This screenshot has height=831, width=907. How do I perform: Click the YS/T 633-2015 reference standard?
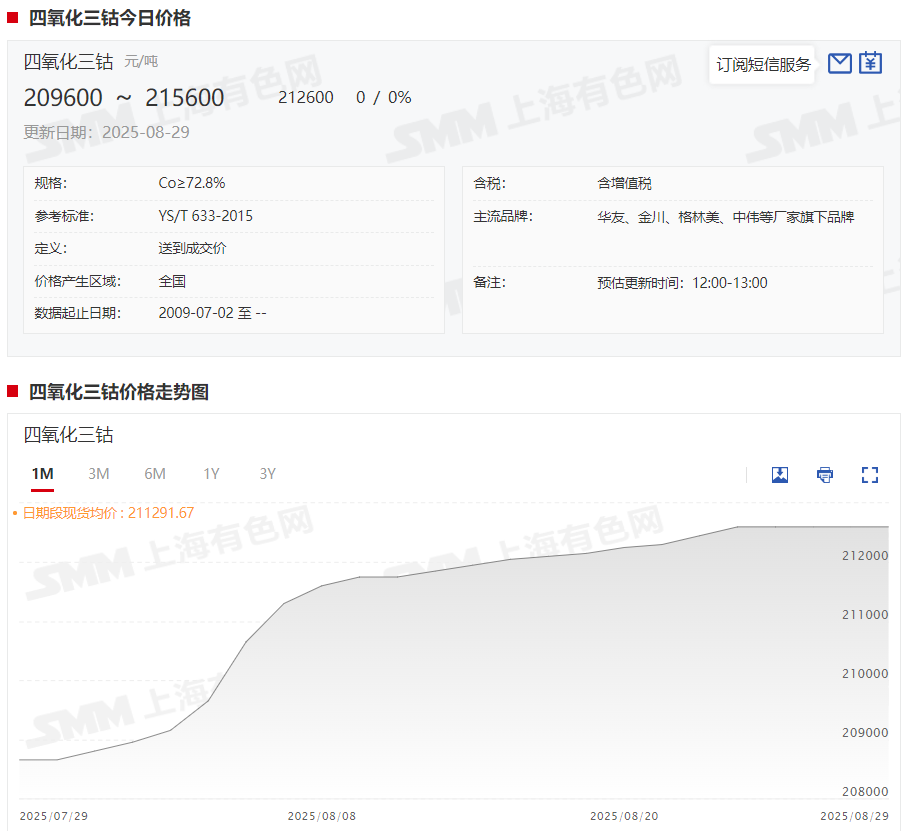(205, 216)
